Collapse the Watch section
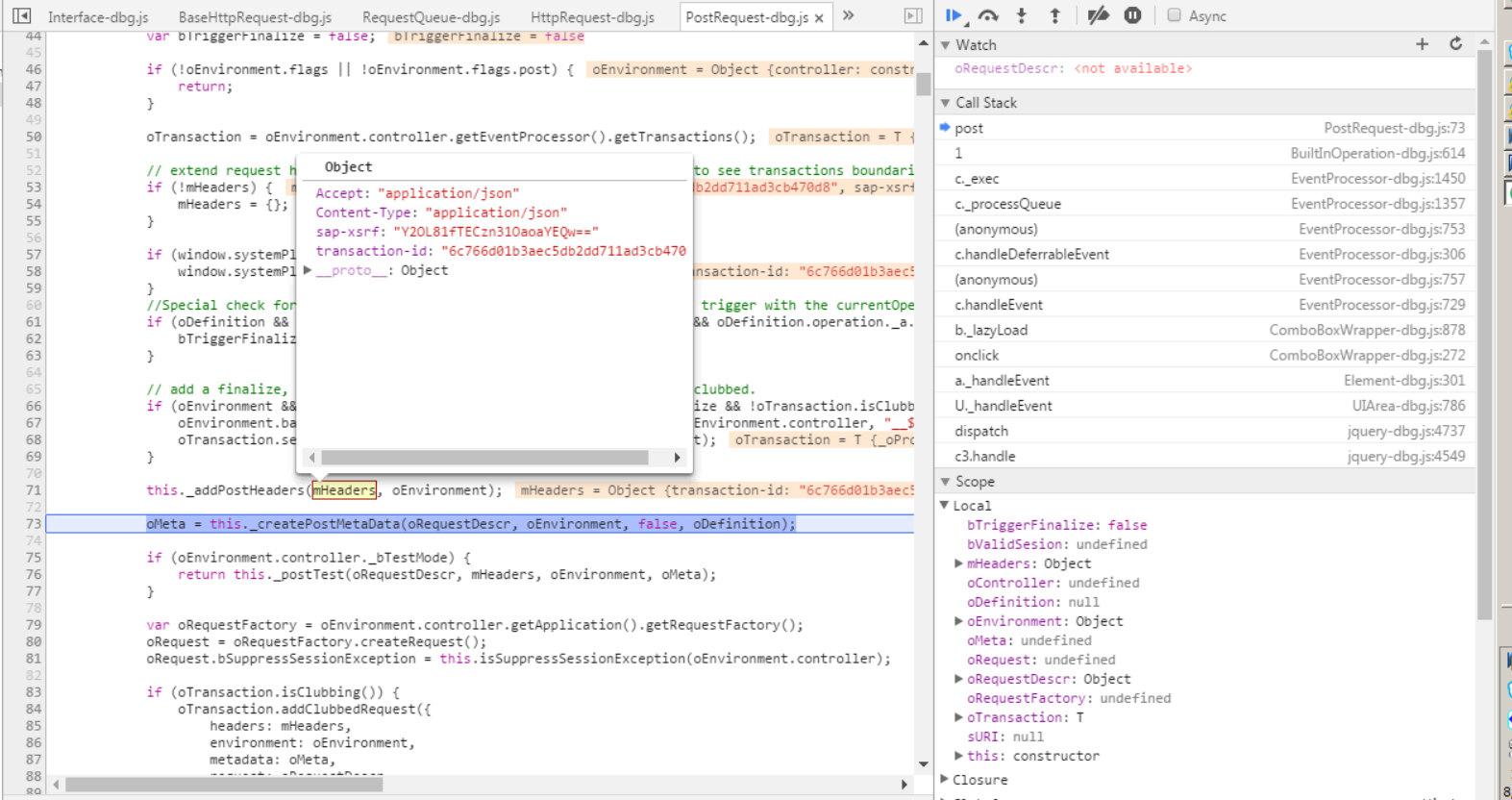 pos(946,45)
